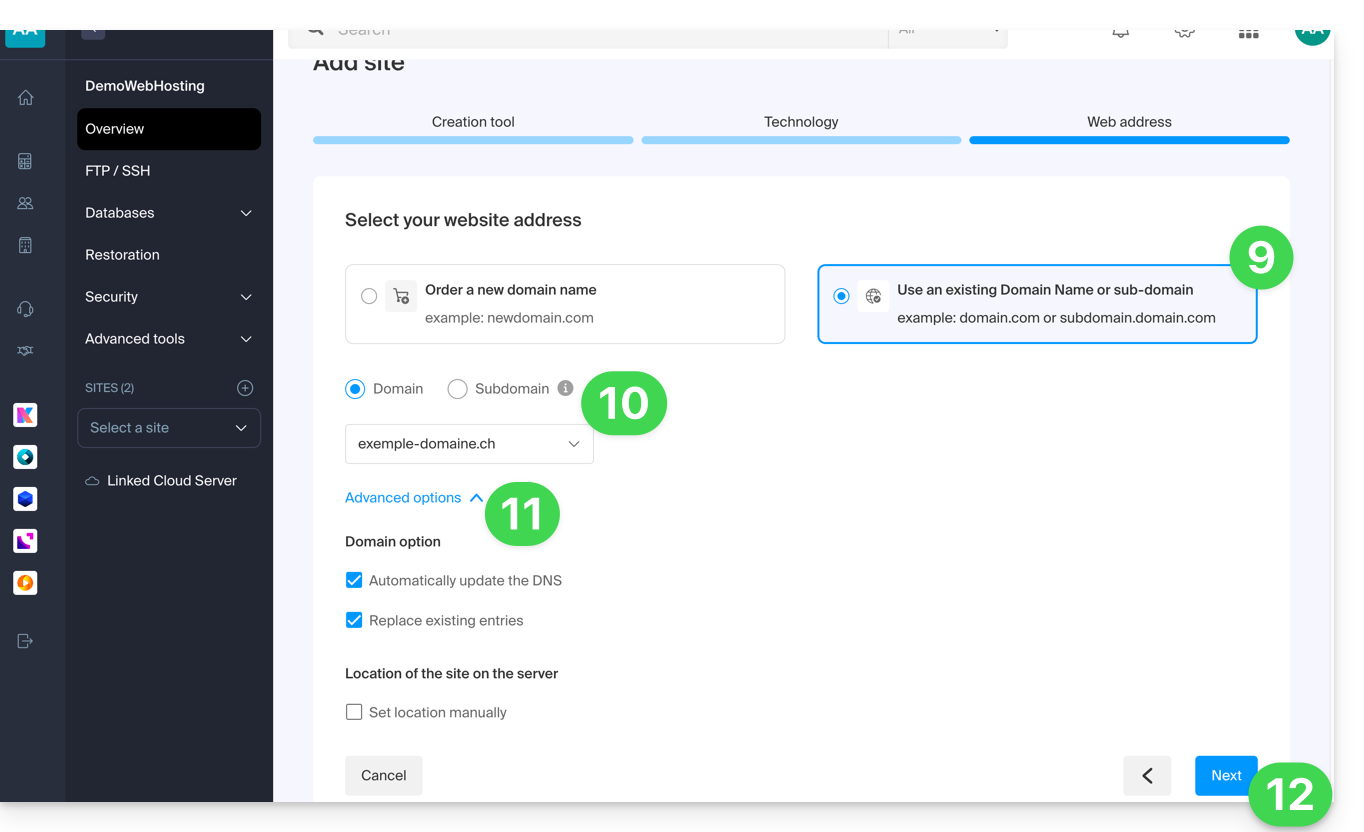This screenshot has height=832, width=1364.
Task: Click the Cancel button
Action: coord(383,775)
